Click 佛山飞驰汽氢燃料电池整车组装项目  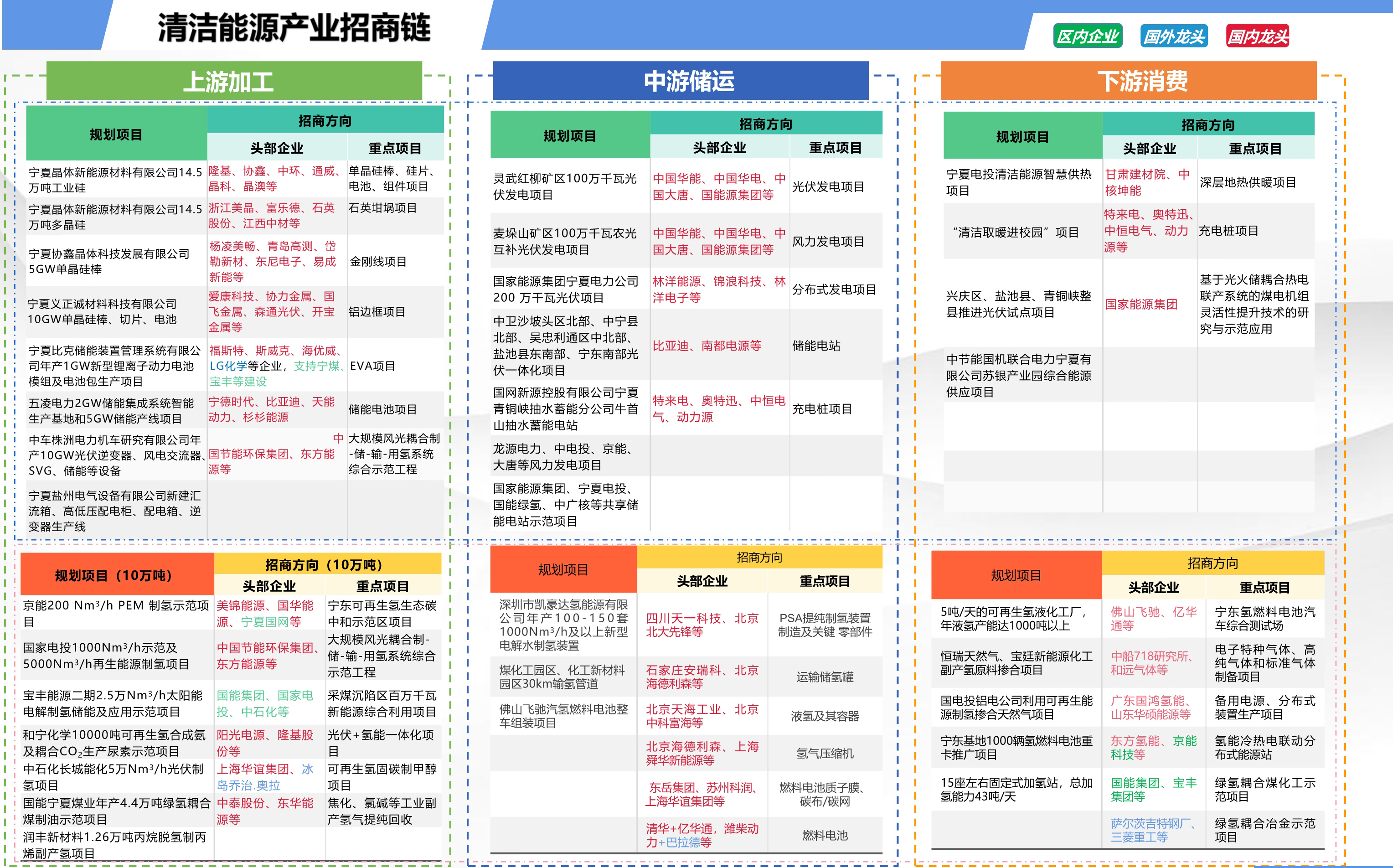pos(564,716)
